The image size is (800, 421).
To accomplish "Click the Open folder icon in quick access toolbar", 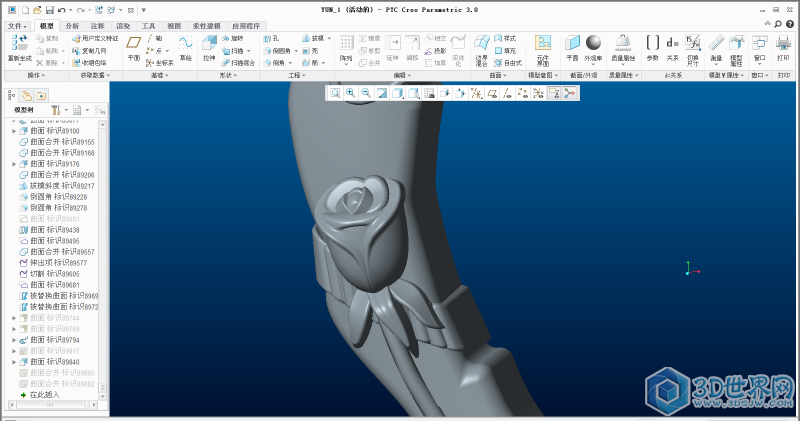I will click(x=37, y=10).
